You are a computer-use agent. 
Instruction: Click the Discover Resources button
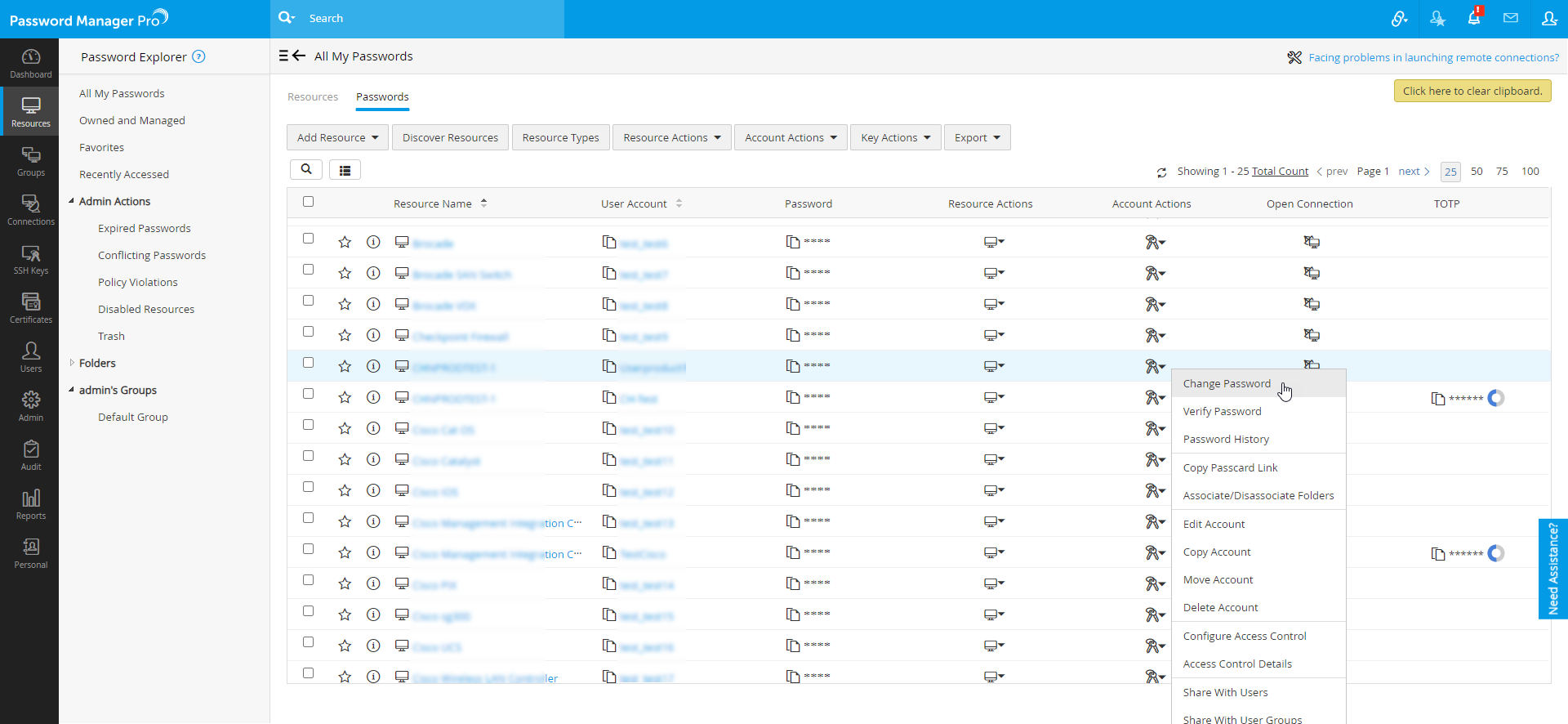450,137
